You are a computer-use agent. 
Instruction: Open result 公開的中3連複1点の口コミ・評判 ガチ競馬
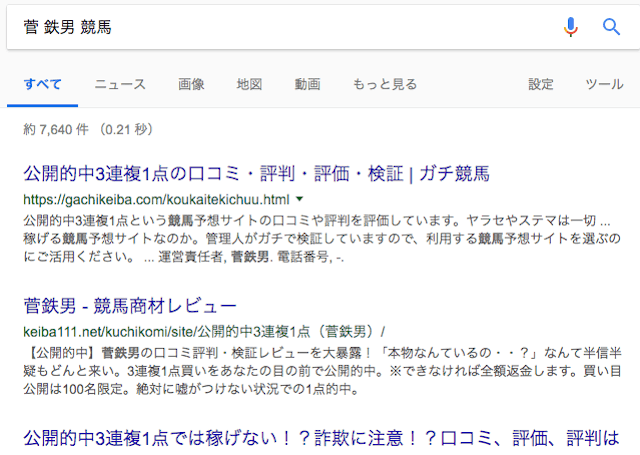pos(256,174)
